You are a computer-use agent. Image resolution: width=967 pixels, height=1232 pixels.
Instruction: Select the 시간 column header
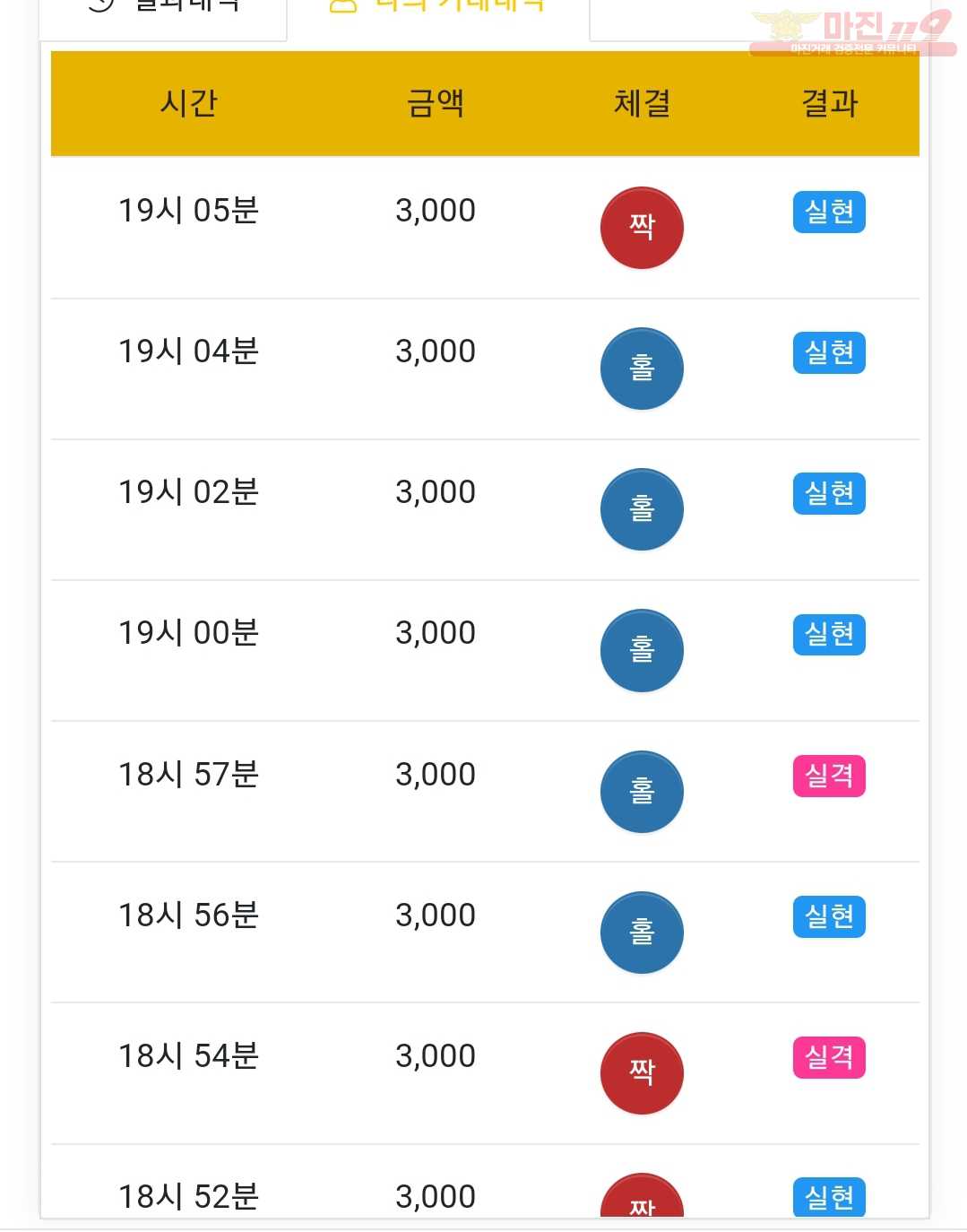coord(188,103)
